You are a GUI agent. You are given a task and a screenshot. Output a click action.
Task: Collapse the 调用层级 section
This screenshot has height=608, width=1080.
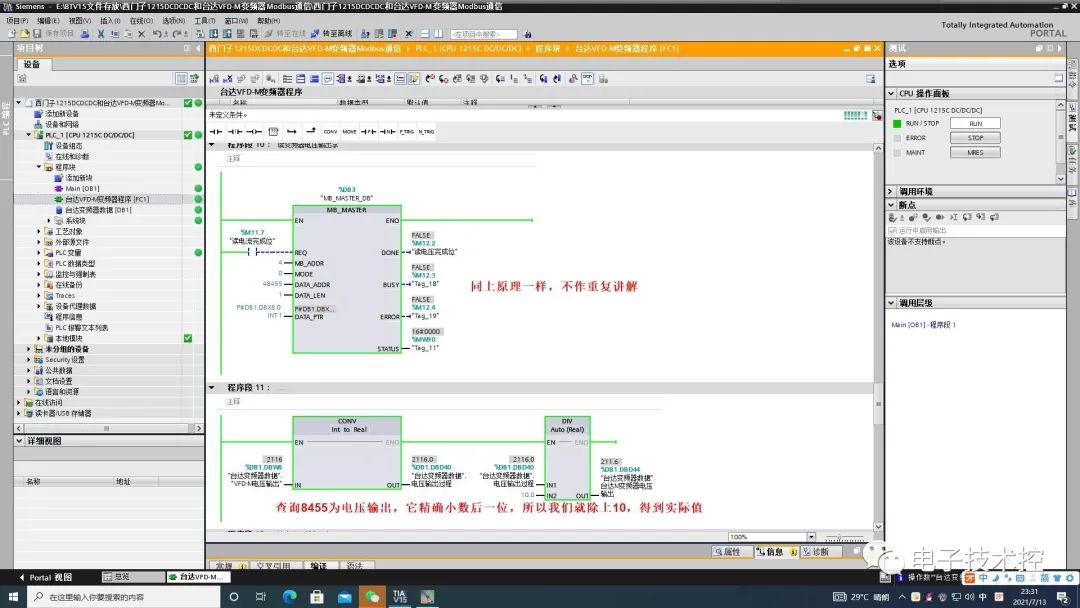pos(891,303)
